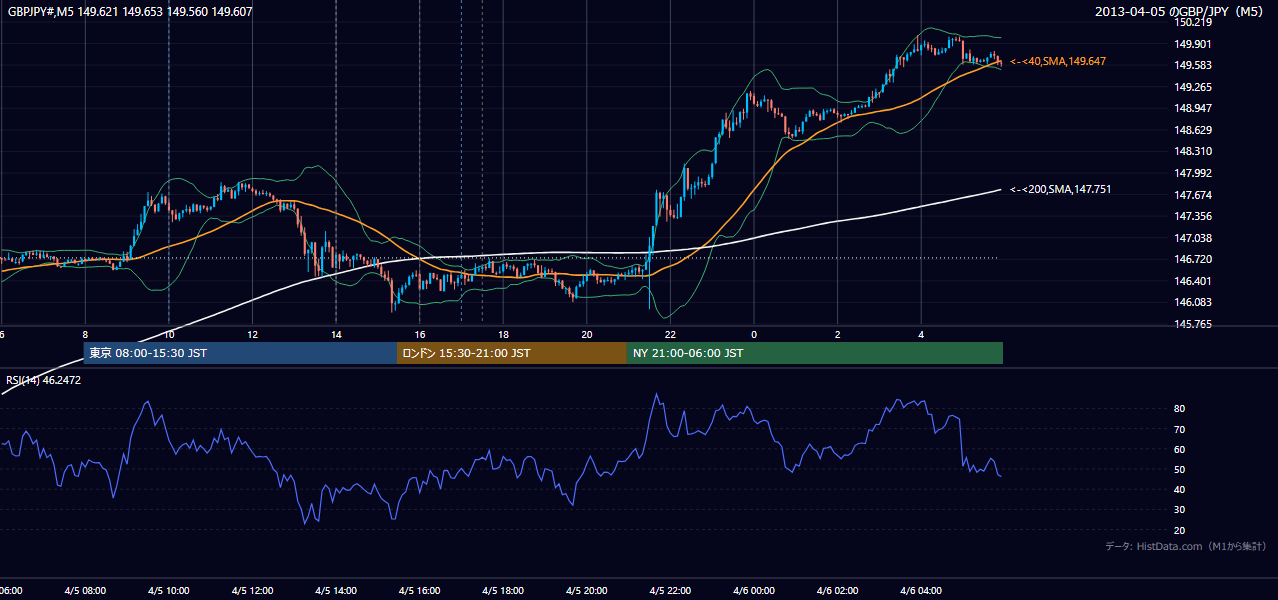Viewport: 1278px width, 600px height.
Task: Click price axis label 149.265
Action: (1195, 87)
